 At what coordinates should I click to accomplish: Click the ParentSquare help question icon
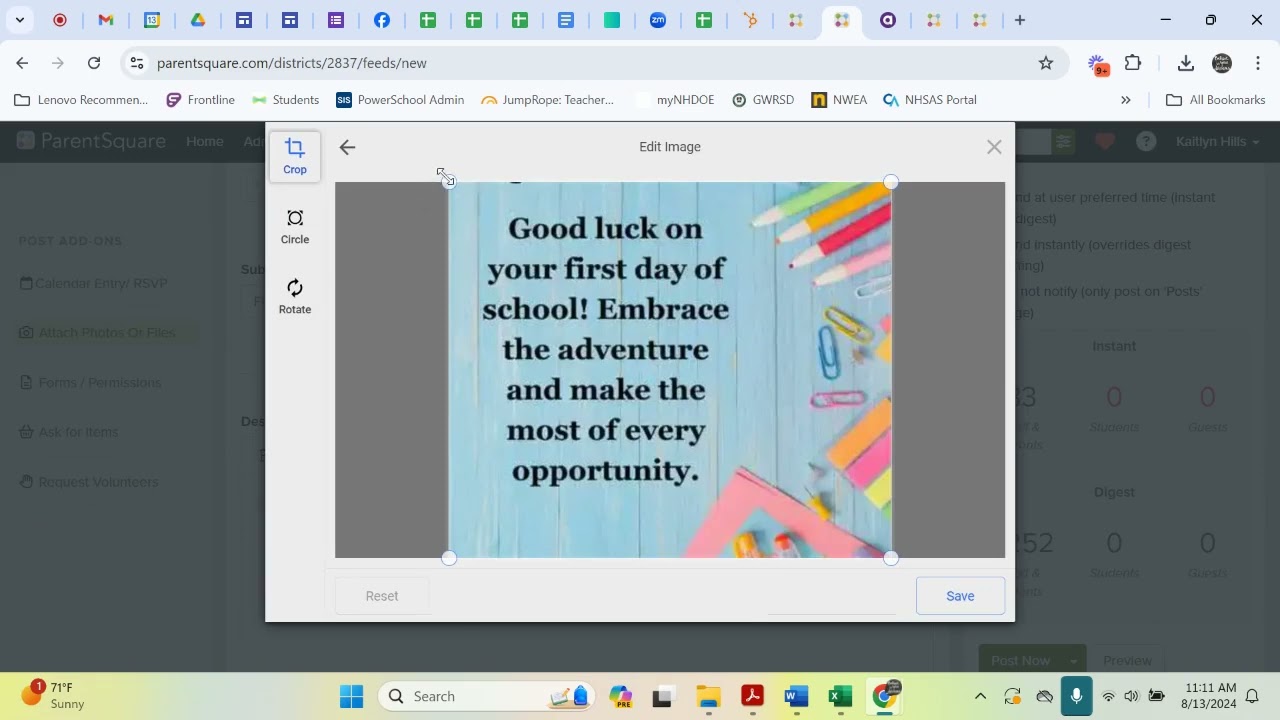click(1146, 142)
